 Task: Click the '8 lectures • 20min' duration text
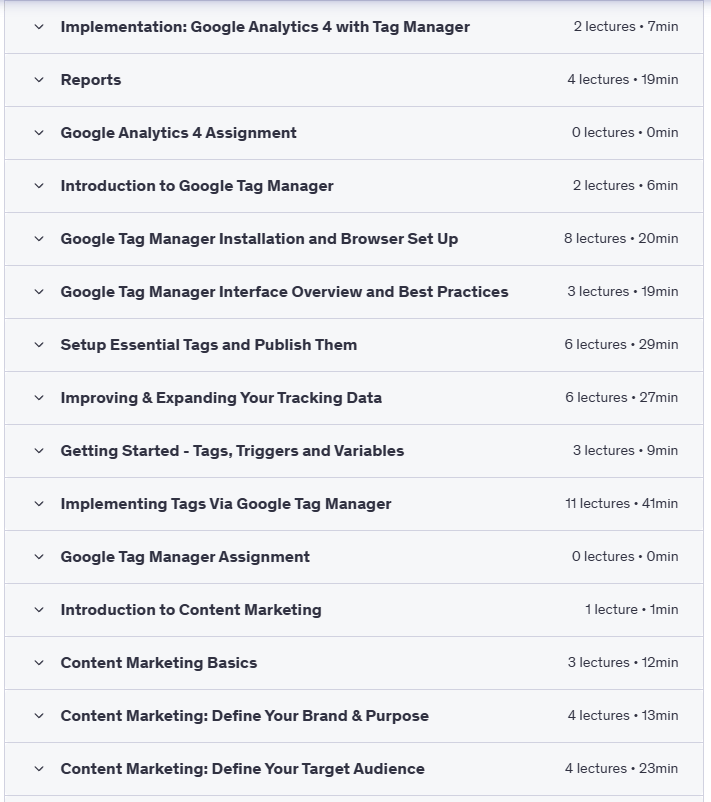pos(621,239)
